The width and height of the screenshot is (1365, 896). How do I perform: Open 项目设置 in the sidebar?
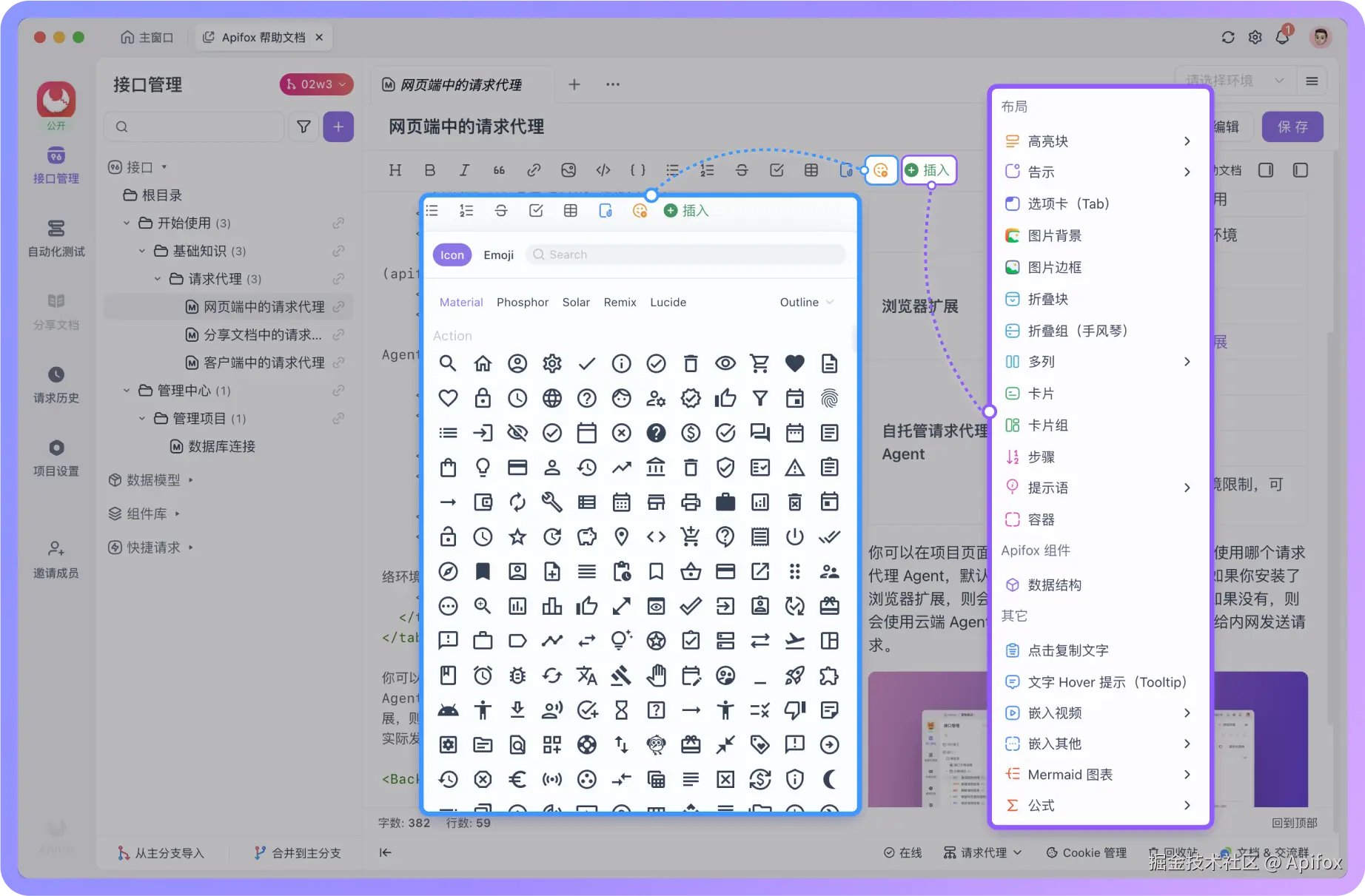coord(56,457)
